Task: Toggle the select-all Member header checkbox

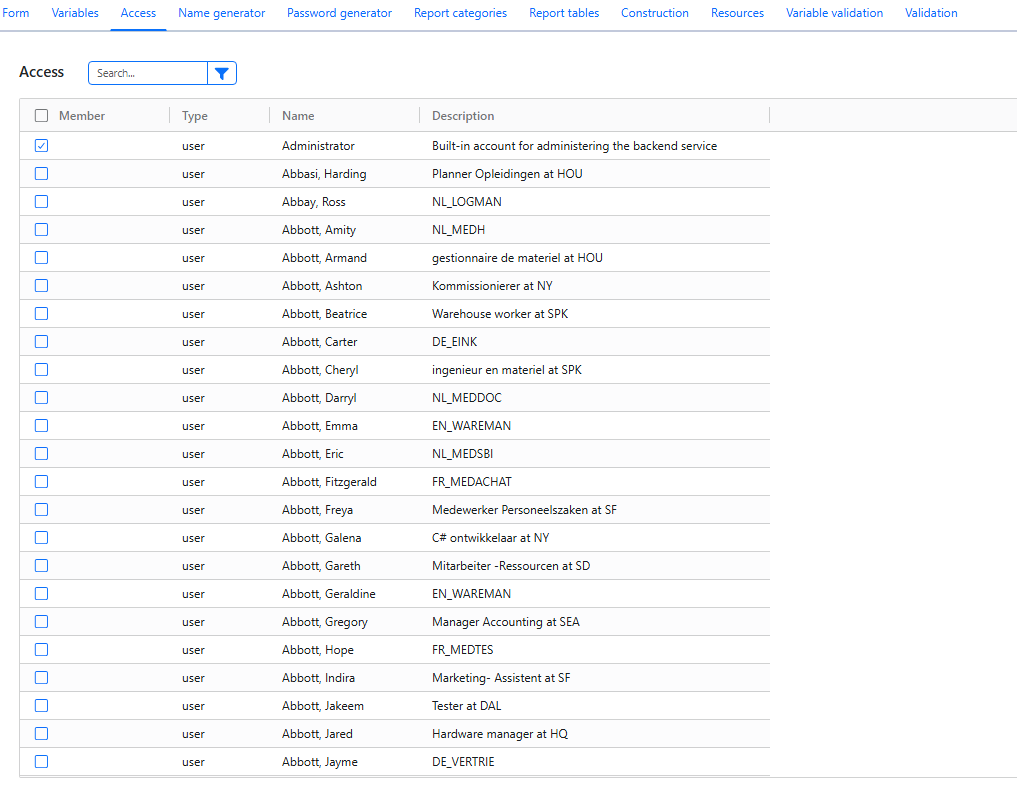Action: (x=42, y=115)
